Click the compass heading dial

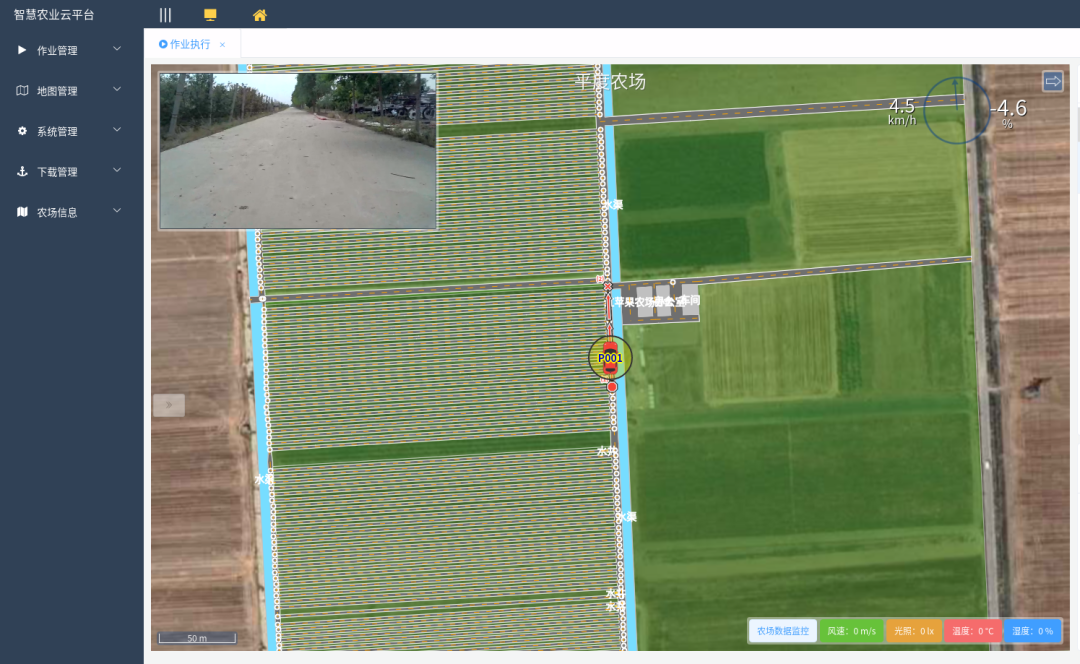[x=956, y=110]
